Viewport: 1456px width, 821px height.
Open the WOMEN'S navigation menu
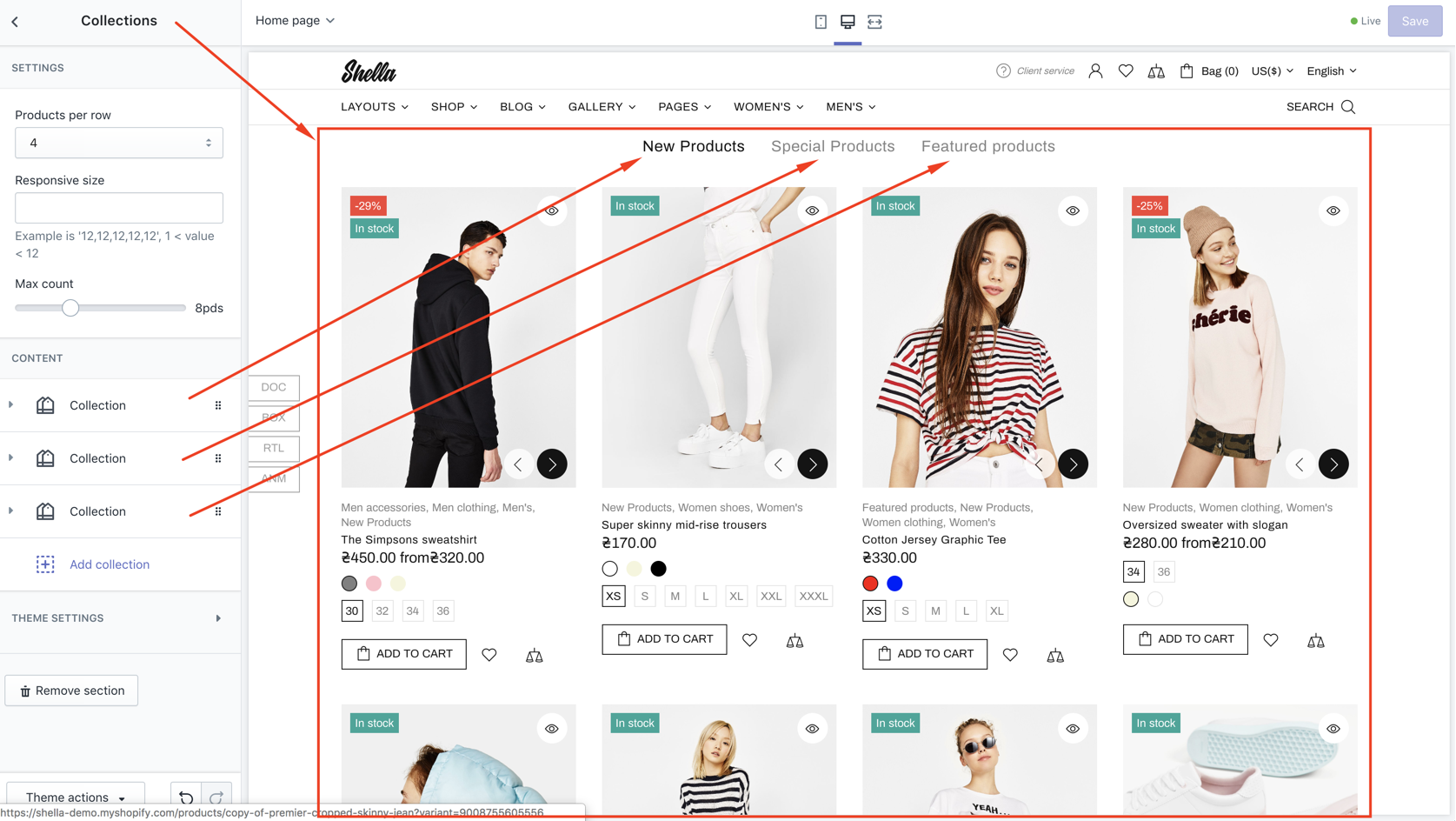tap(768, 107)
